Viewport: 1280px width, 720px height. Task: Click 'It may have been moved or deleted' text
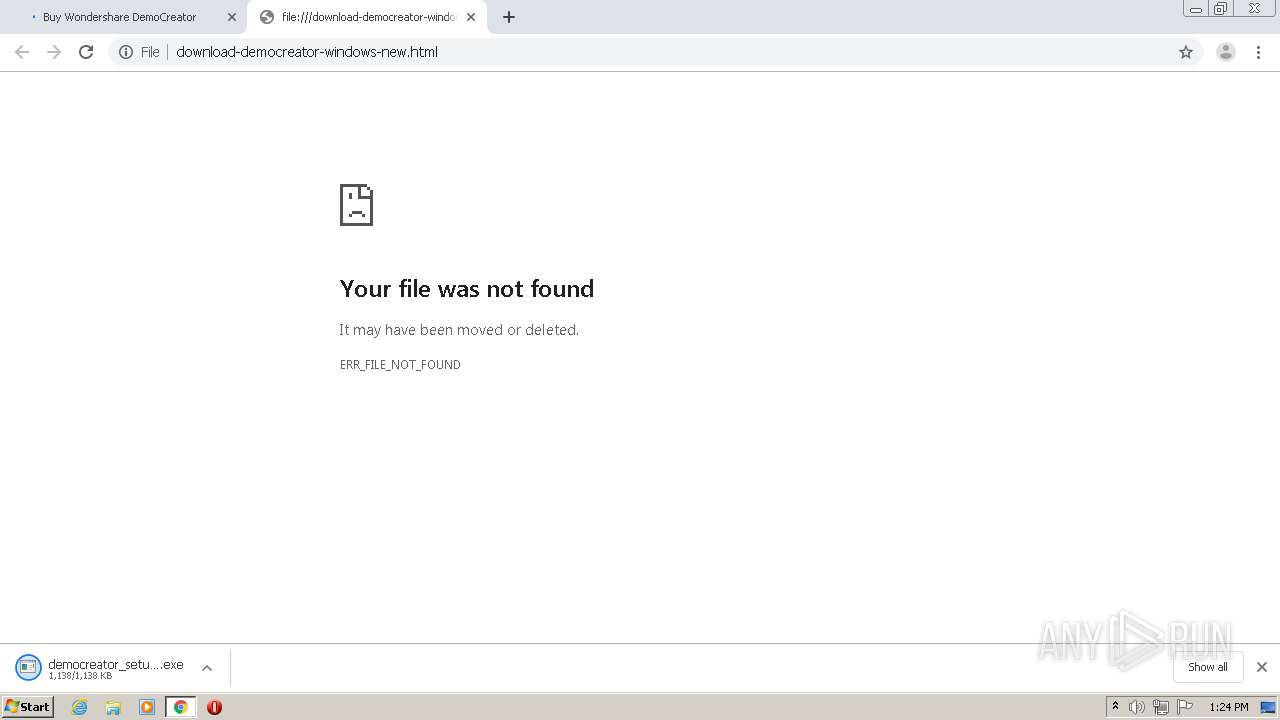[459, 330]
